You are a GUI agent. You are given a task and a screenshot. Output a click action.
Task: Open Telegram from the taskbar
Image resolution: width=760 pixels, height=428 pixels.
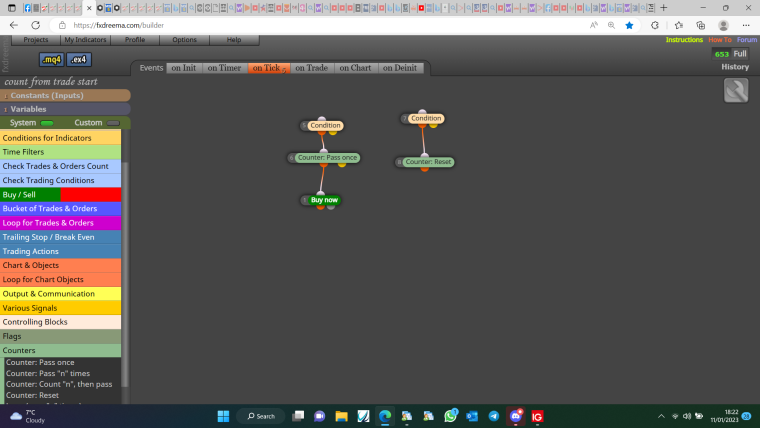[x=493, y=416]
